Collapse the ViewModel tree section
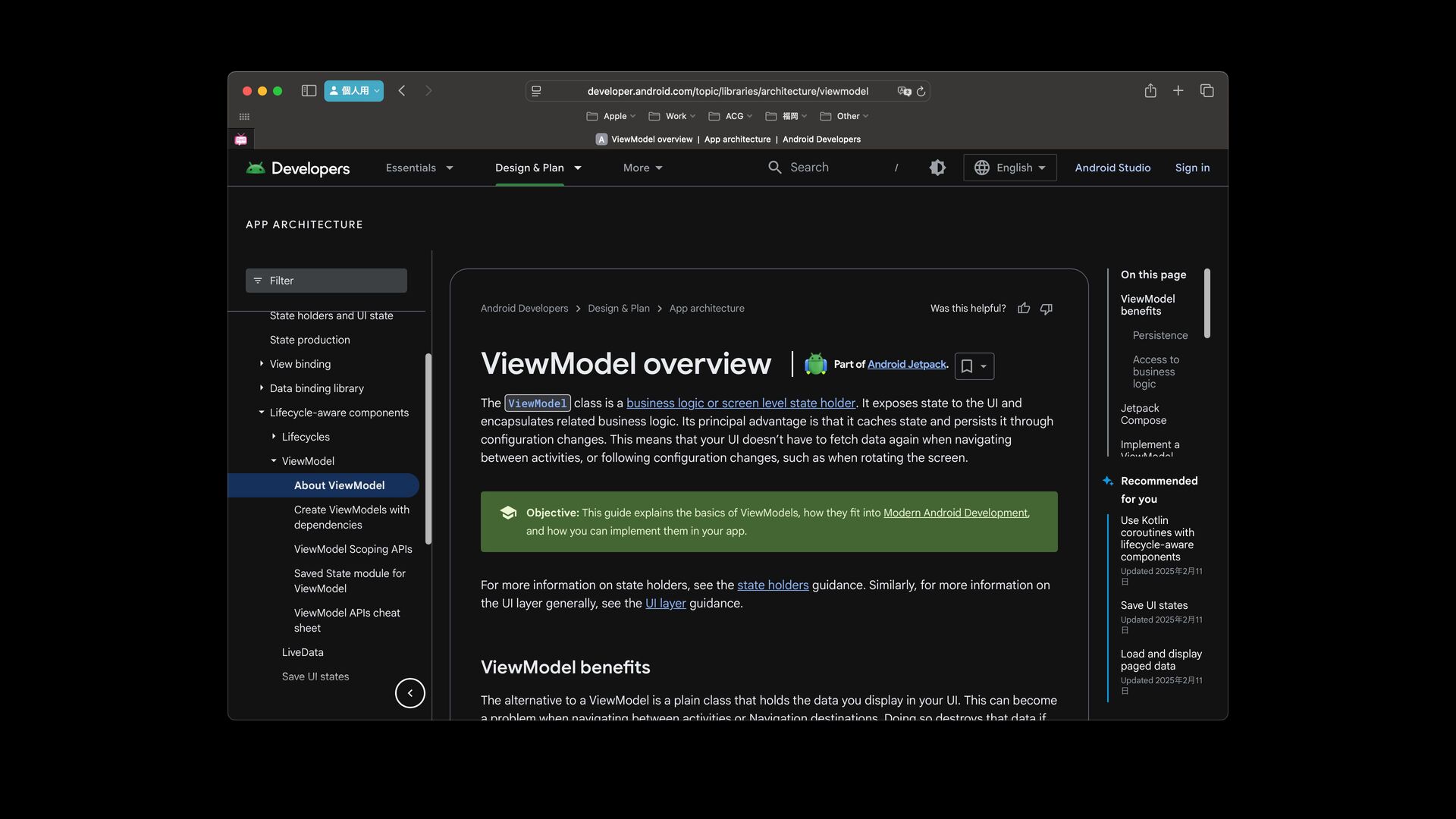The height and width of the screenshot is (819, 1456). (274, 461)
